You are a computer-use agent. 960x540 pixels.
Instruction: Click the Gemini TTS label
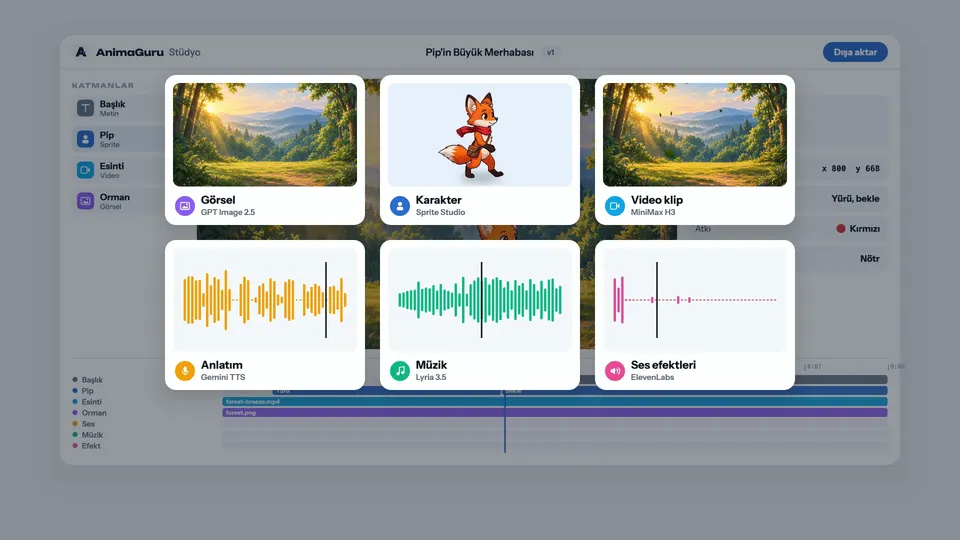pyautogui.click(x=223, y=377)
